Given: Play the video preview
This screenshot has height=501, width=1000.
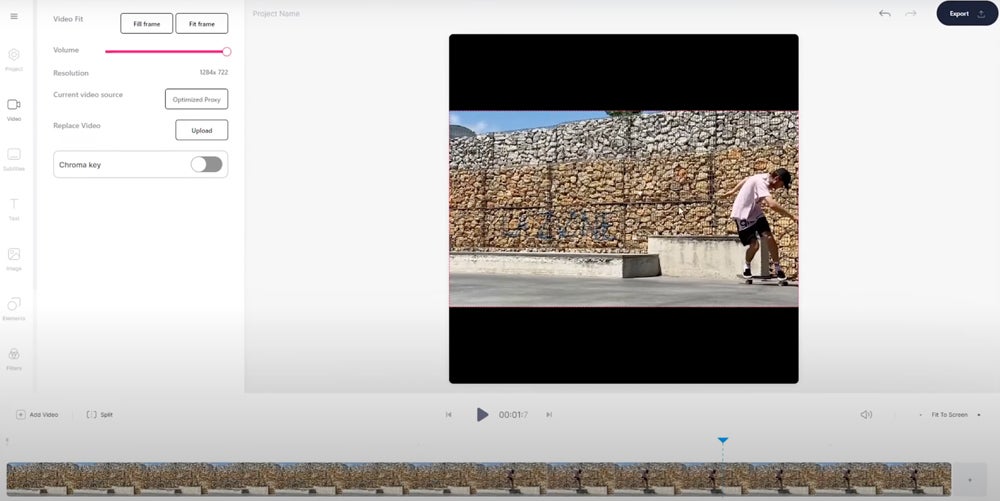Looking at the screenshot, I should 482,414.
